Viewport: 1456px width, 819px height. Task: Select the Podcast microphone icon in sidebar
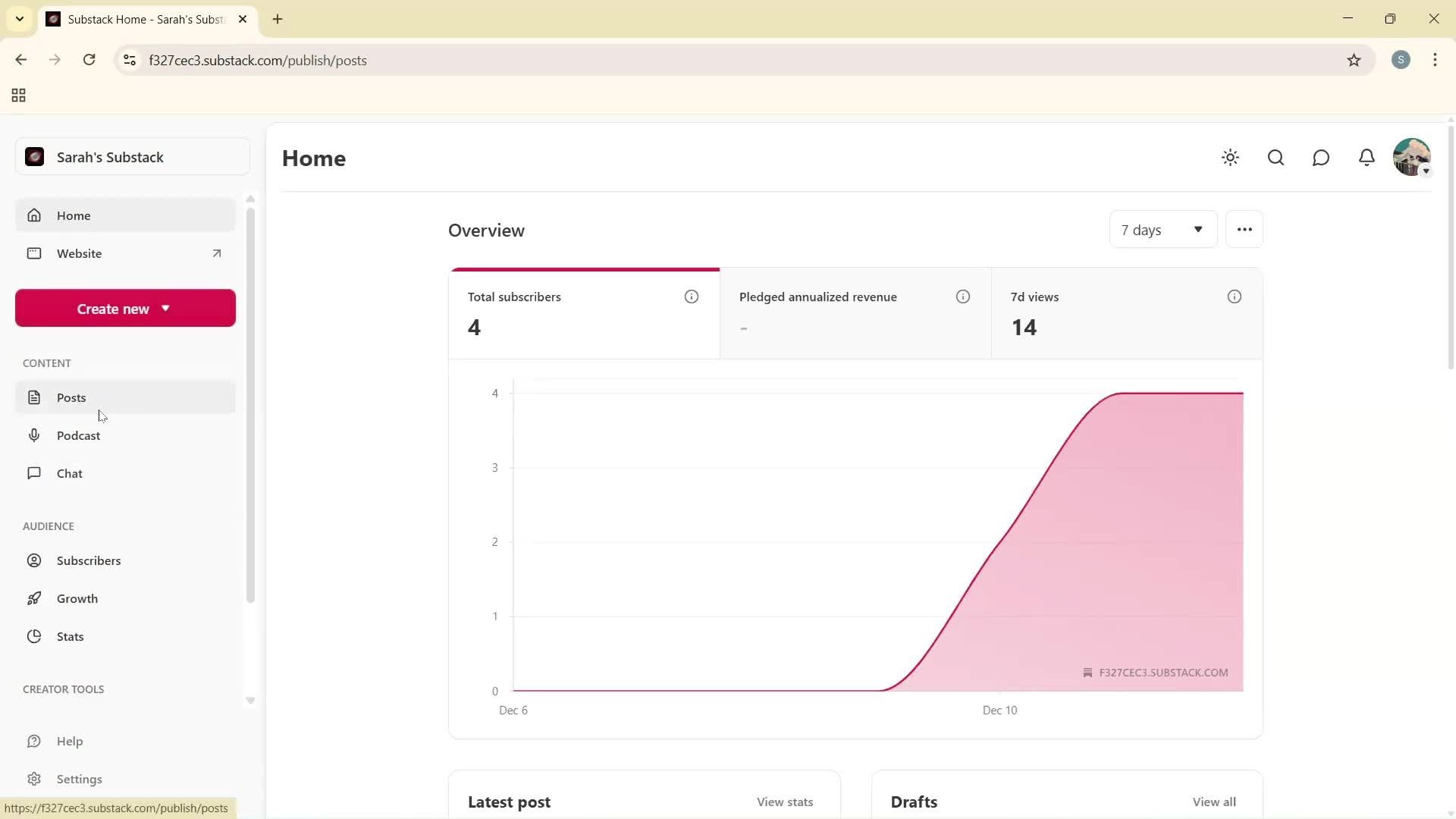tap(35, 435)
